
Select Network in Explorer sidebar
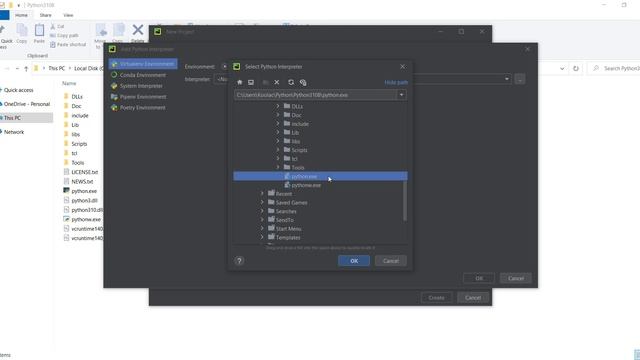pos(14,132)
